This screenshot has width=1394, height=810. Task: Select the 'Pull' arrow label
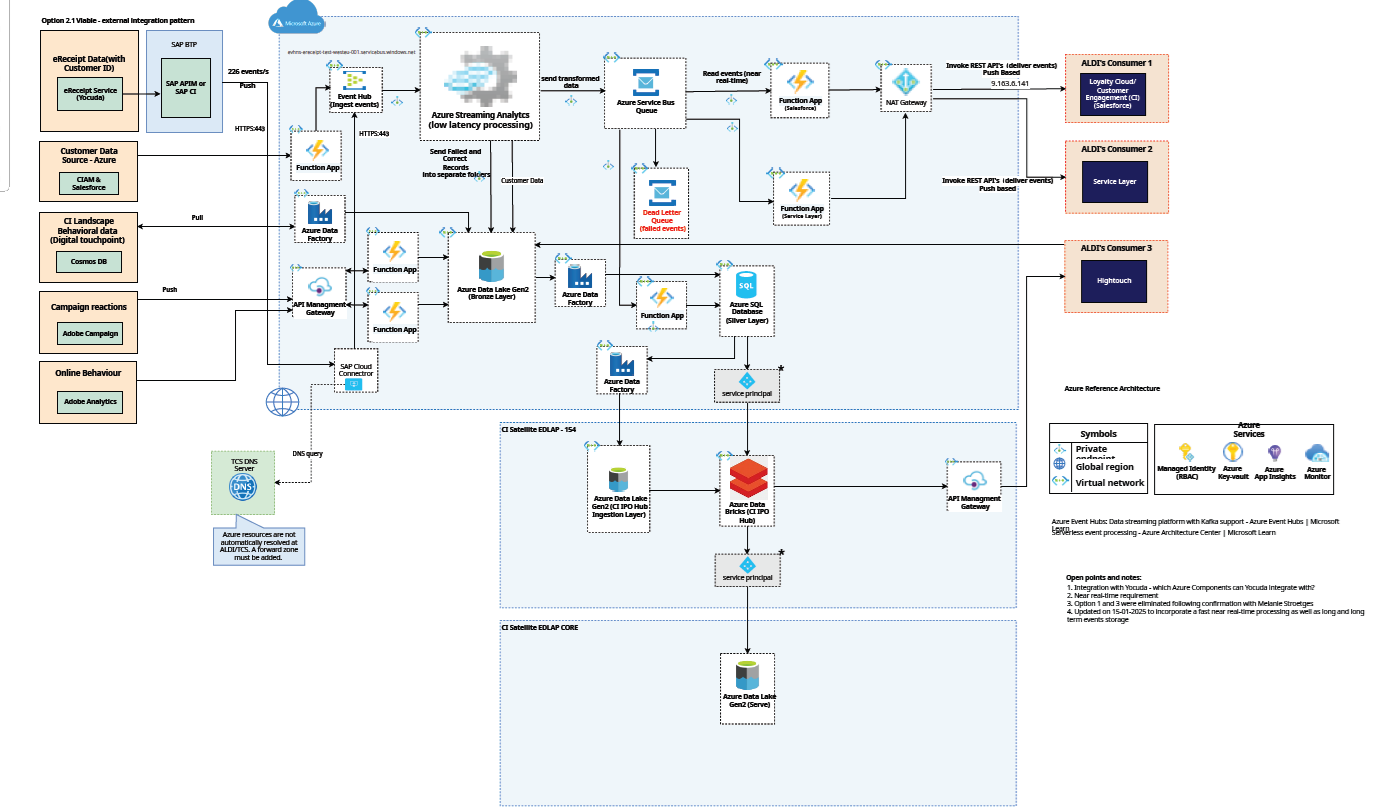point(197,217)
